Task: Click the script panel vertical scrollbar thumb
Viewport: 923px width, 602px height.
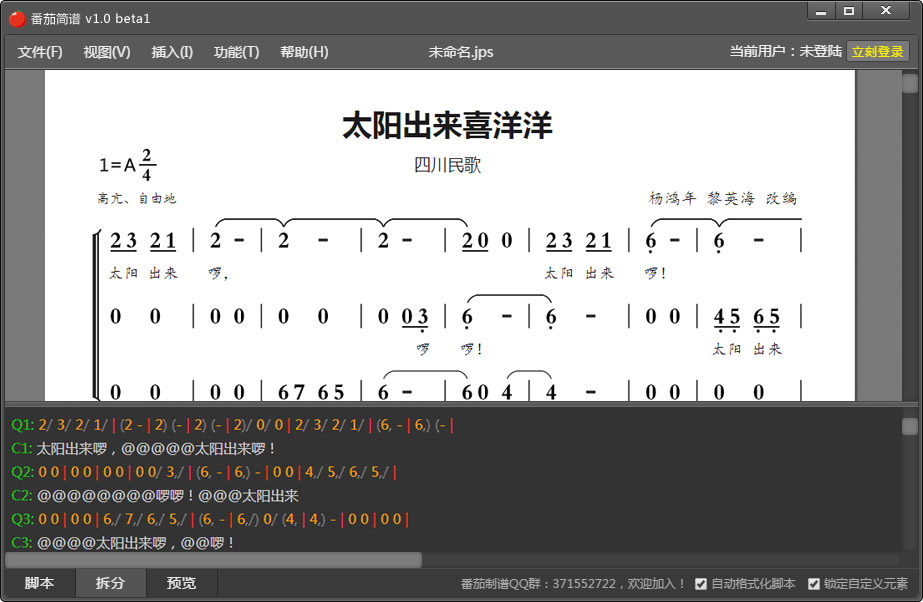Action: click(x=909, y=427)
